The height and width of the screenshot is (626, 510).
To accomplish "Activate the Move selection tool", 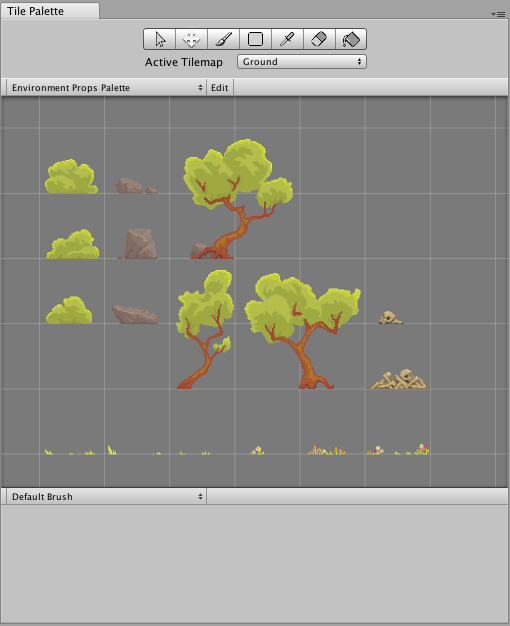I will (191, 39).
